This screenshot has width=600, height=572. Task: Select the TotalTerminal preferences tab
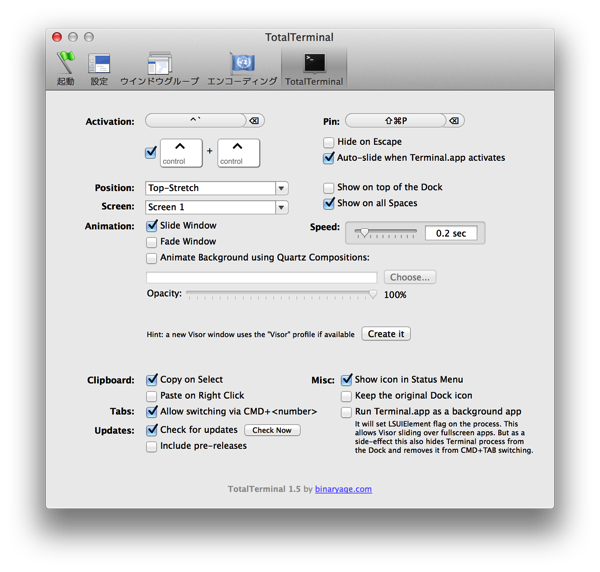pos(314,69)
